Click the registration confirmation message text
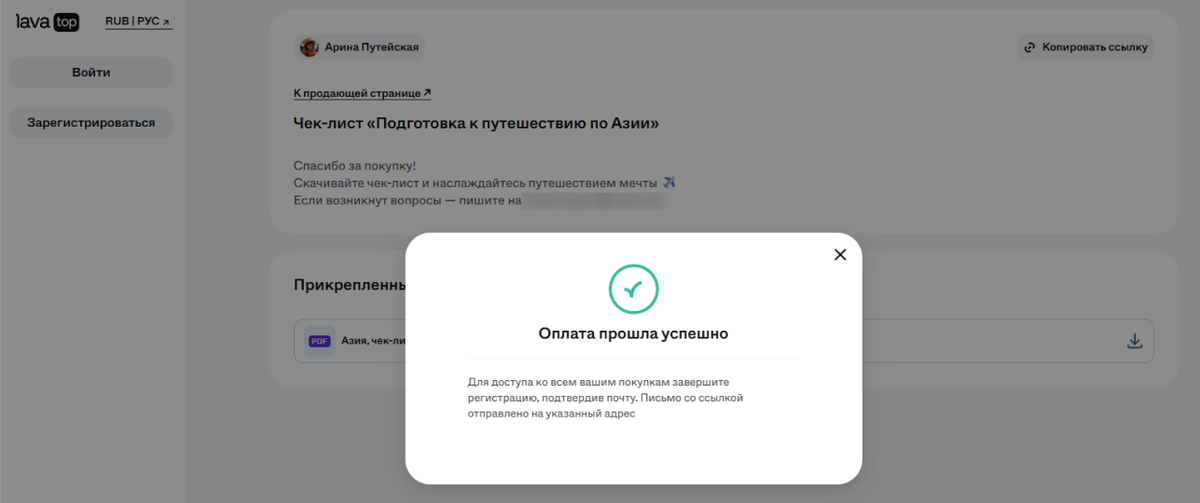The width and height of the screenshot is (1200, 503). tap(606, 399)
